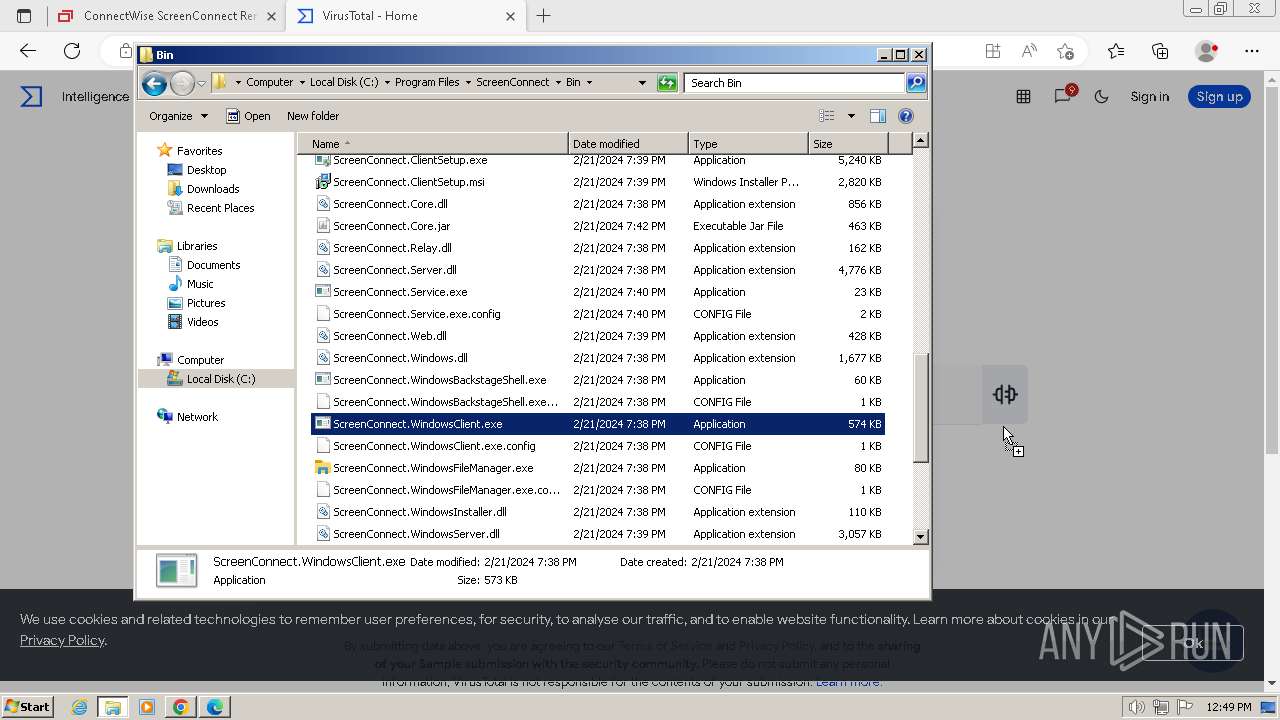Viewport: 1280px width, 720px height.
Task: Open browser Collections icon
Action: pyautogui.click(x=1160, y=51)
